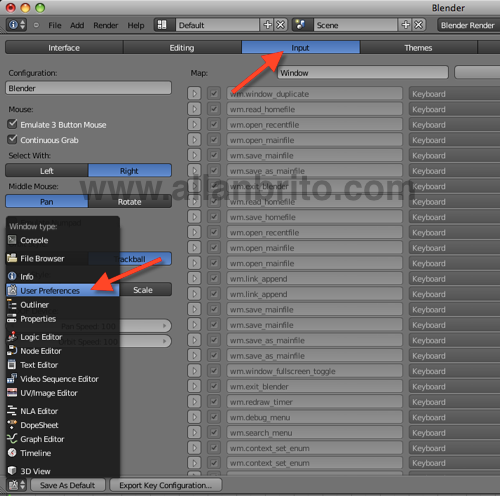Open the Render menu

point(106,25)
